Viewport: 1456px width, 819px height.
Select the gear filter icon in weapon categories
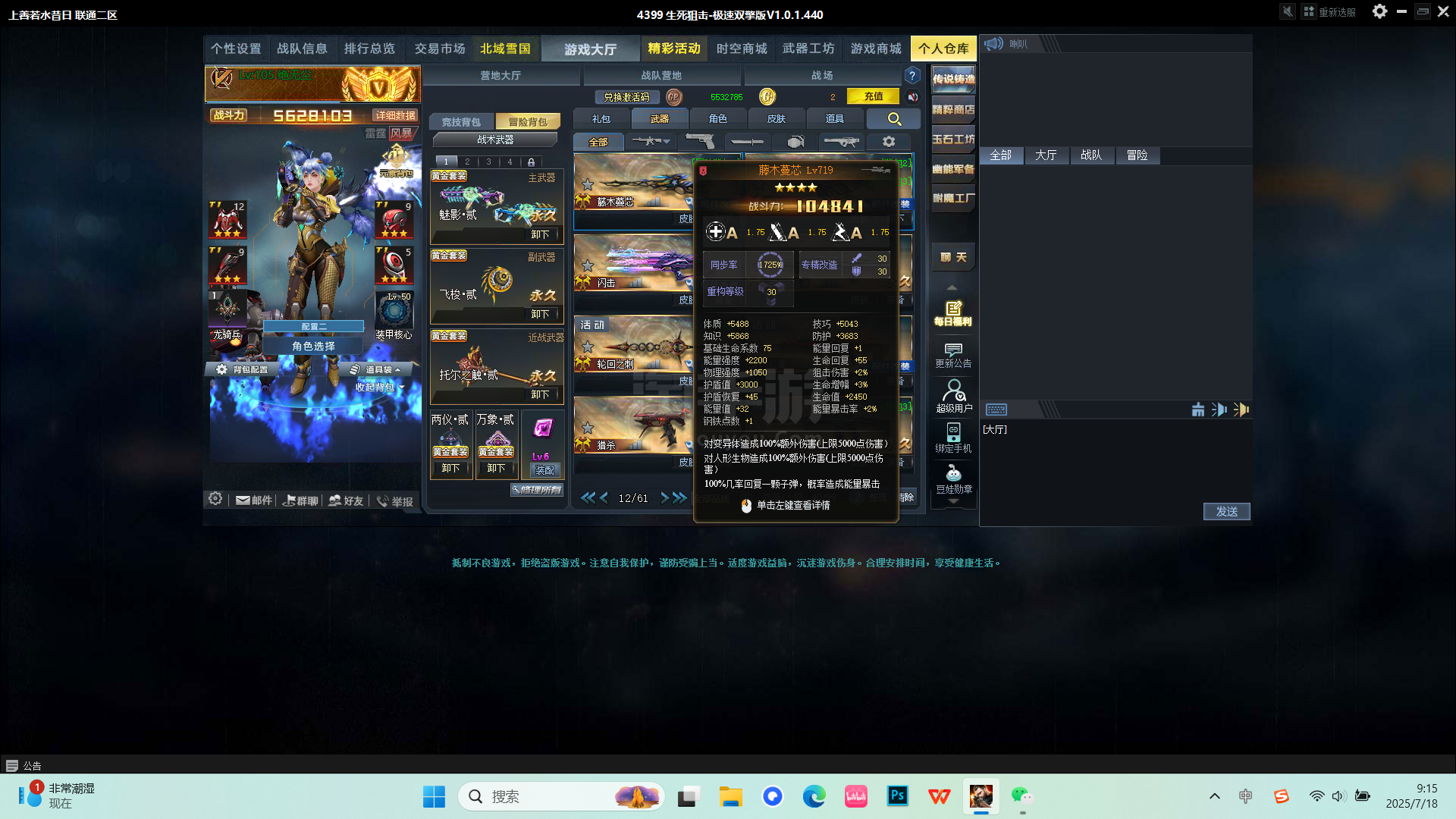click(x=889, y=142)
